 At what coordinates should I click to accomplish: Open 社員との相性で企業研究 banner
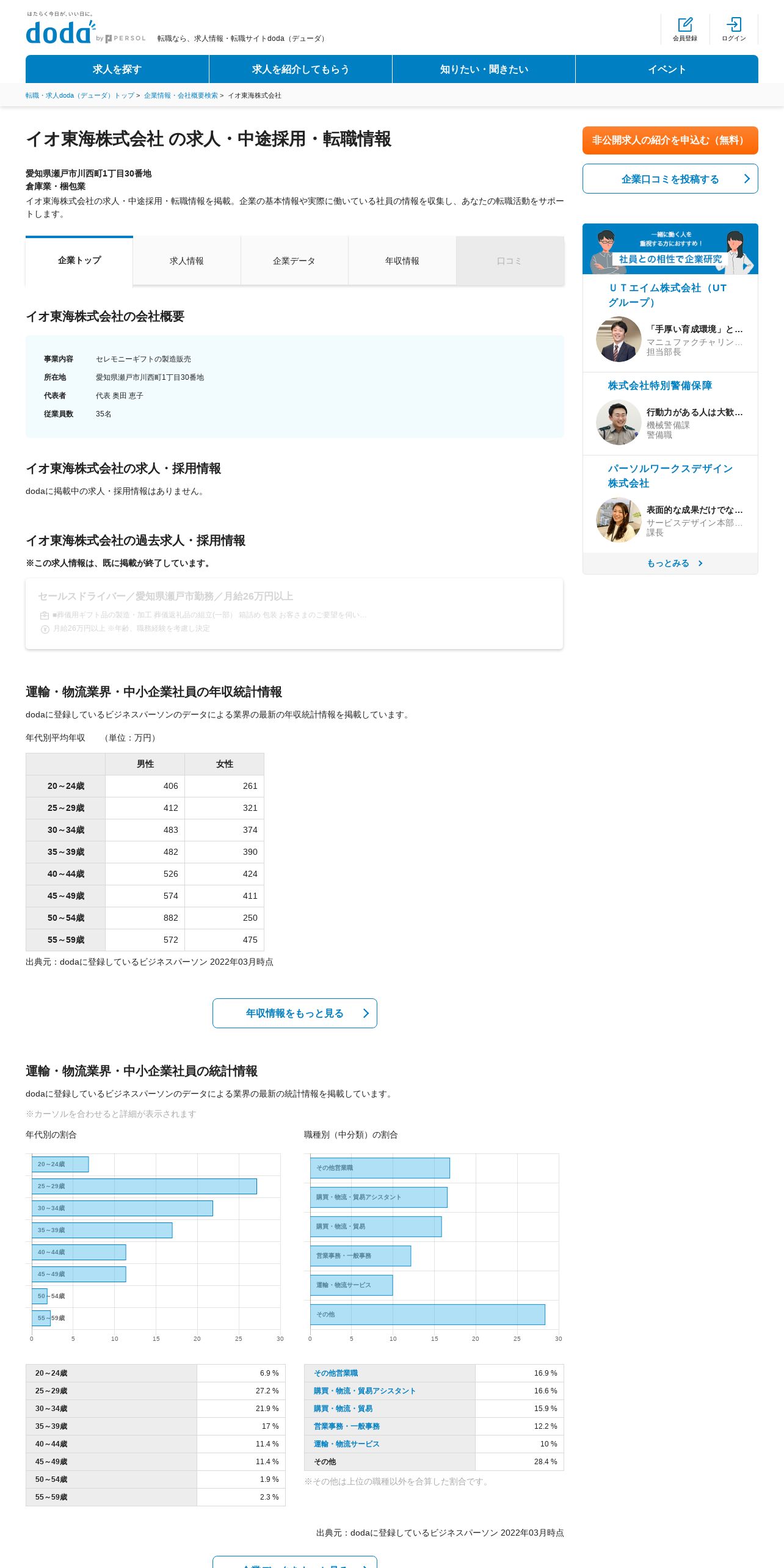point(670,249)
